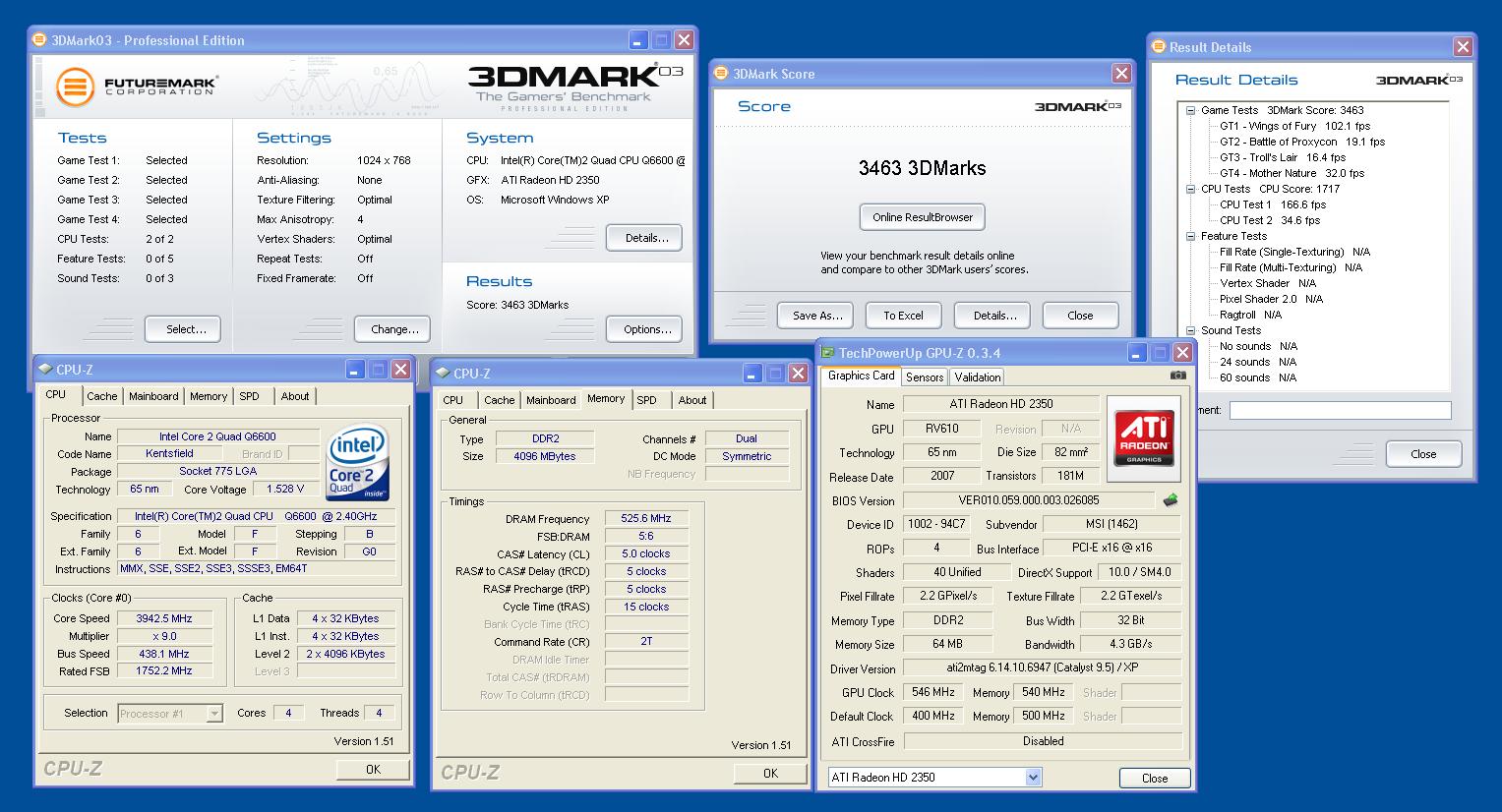
Task: Click the Select... button under Tests
Action: [x=183, y=329]
